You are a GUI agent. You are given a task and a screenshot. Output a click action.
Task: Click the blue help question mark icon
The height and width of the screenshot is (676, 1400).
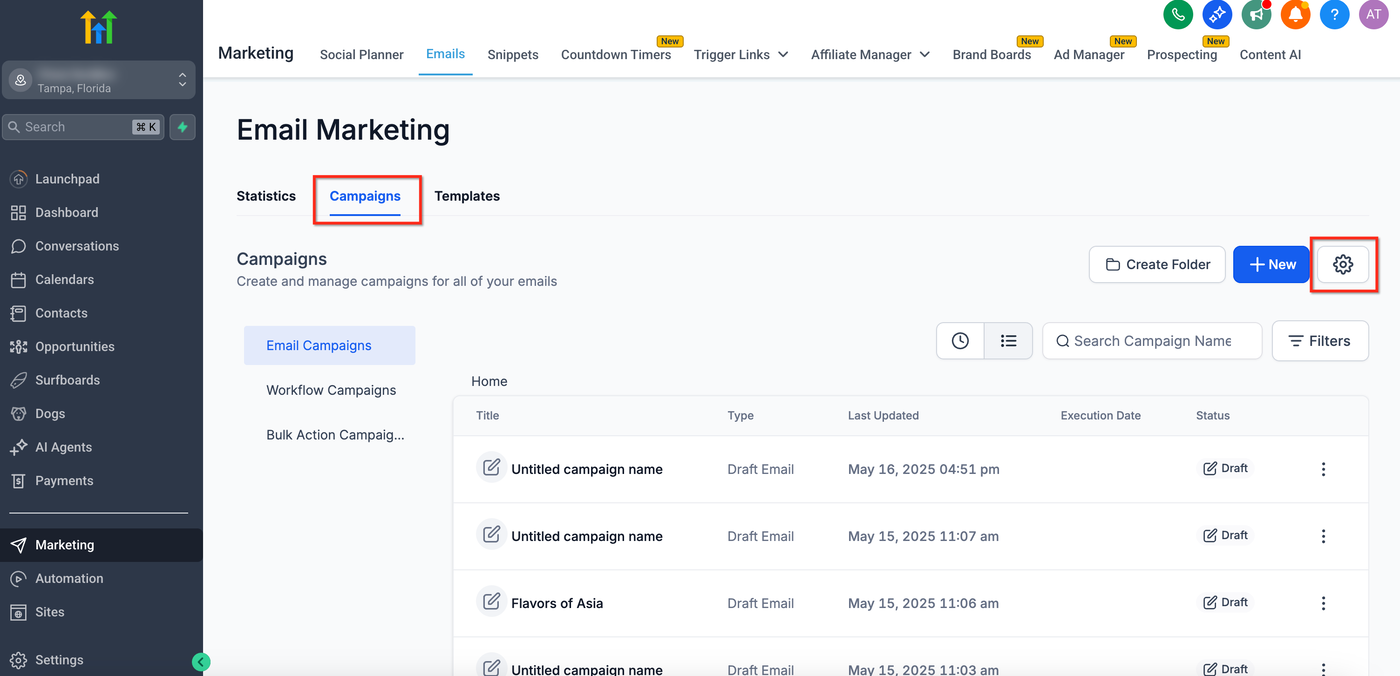(1334, 14)
